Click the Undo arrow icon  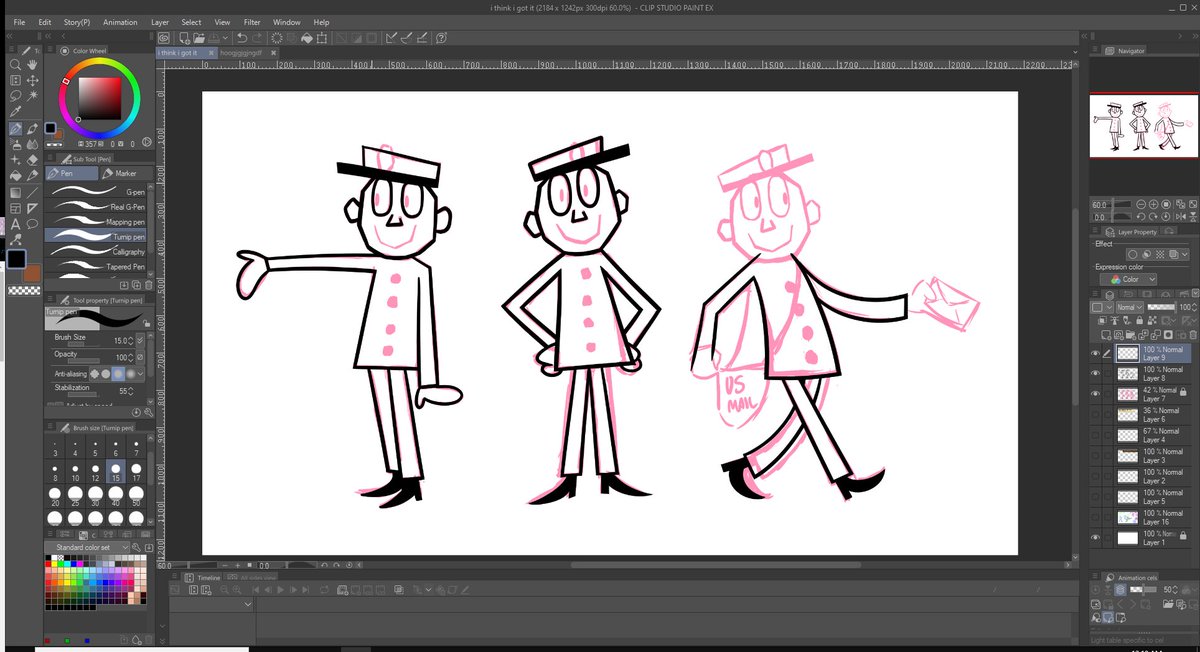242,37
